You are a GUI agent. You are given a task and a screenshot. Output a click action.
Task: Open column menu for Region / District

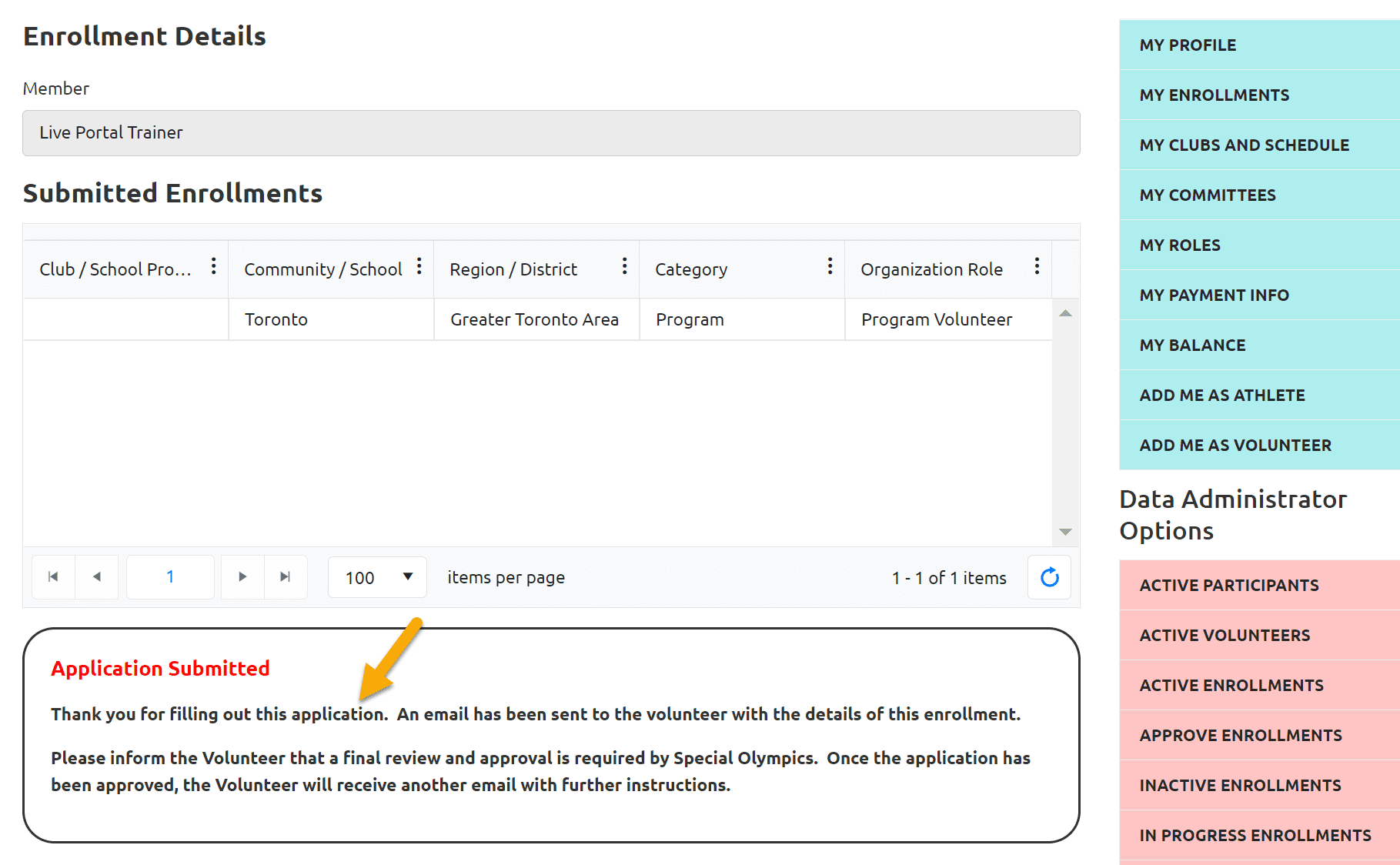625,267
